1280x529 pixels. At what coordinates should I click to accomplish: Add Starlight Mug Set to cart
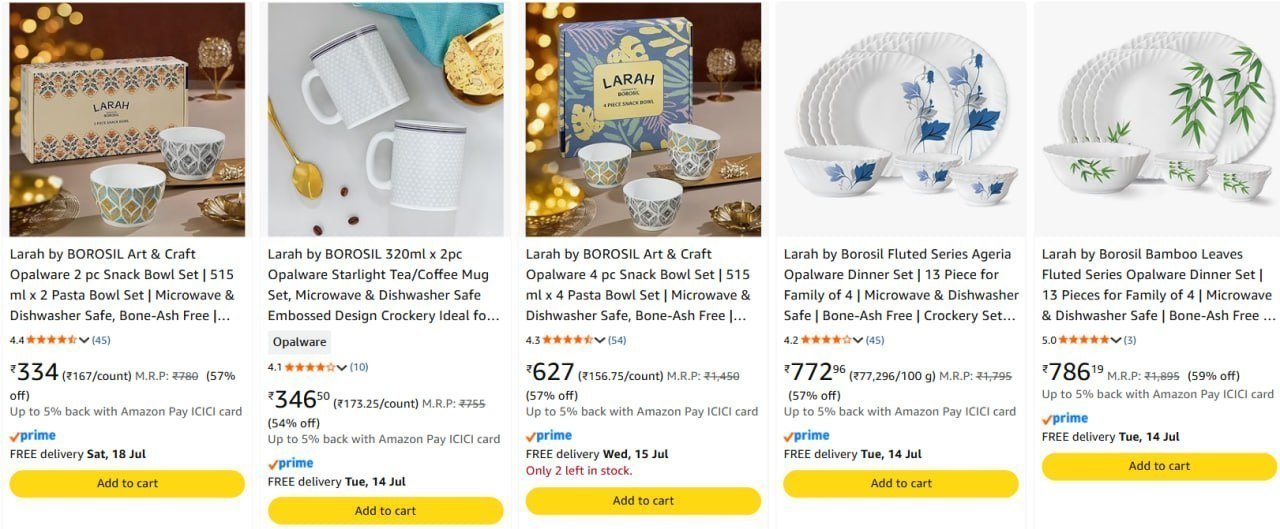(385, 511)
